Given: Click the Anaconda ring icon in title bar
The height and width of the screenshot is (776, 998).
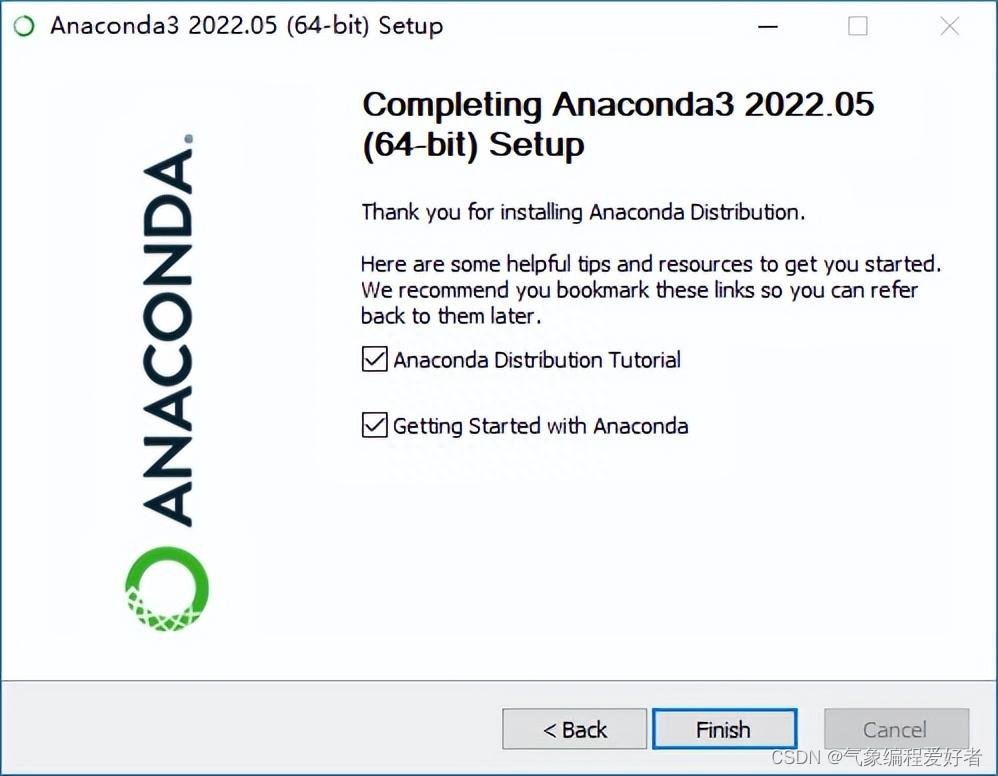Looking at the screenshot, I should pyautogui.click(x=24, y=26).
